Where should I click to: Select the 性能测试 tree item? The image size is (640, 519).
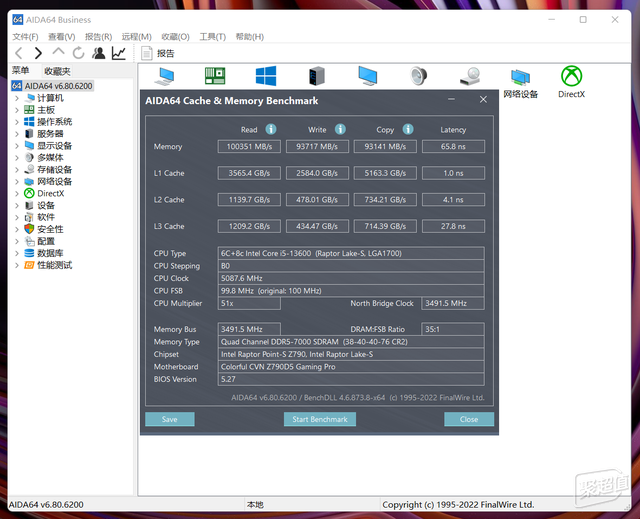[54, 265]
